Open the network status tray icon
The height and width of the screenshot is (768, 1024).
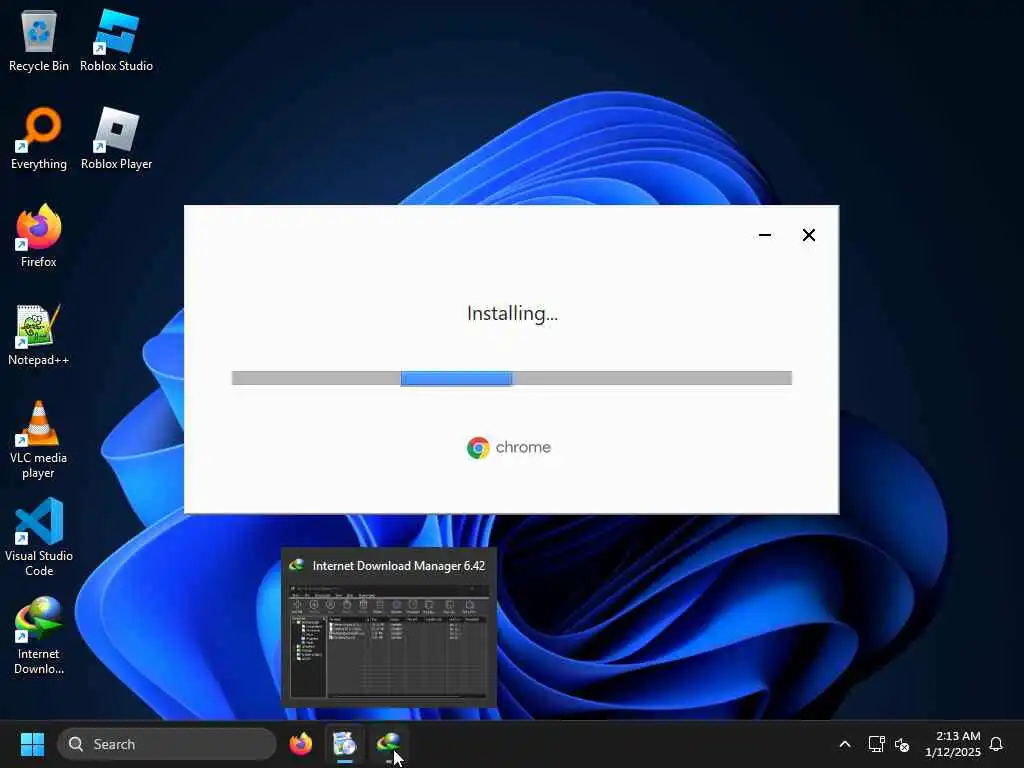[x=876, y=744]
